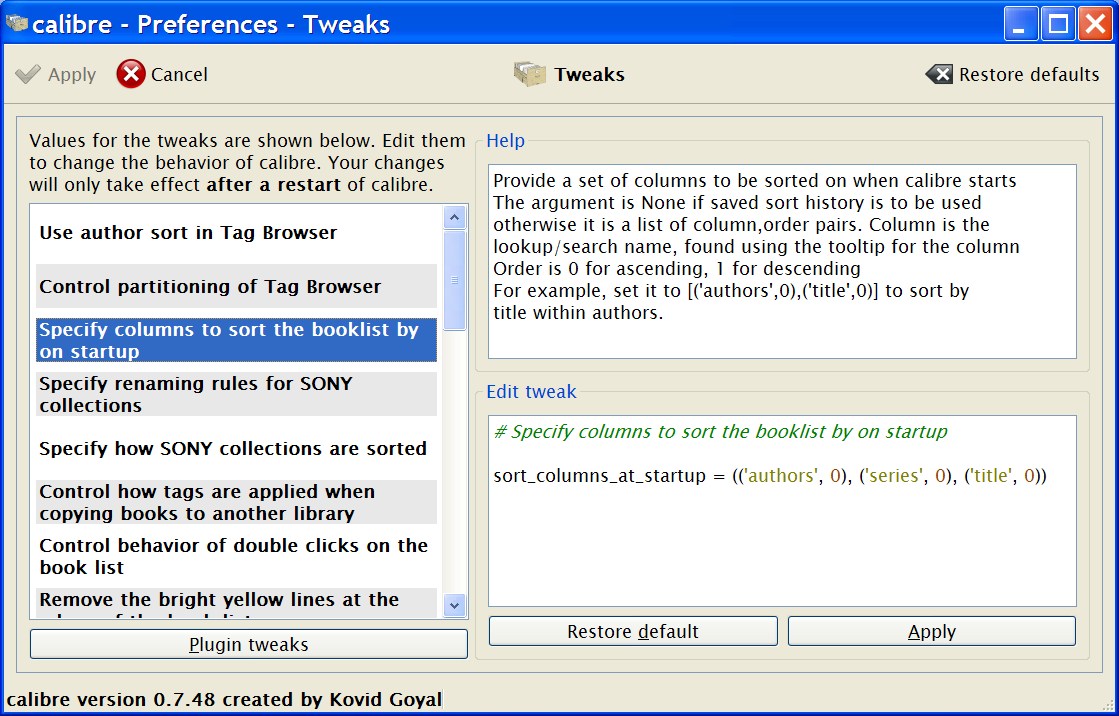Viewport: 1119px width, 716px height.
Task: Click the Tweaks header icon
Action: [x=530, y=74]
